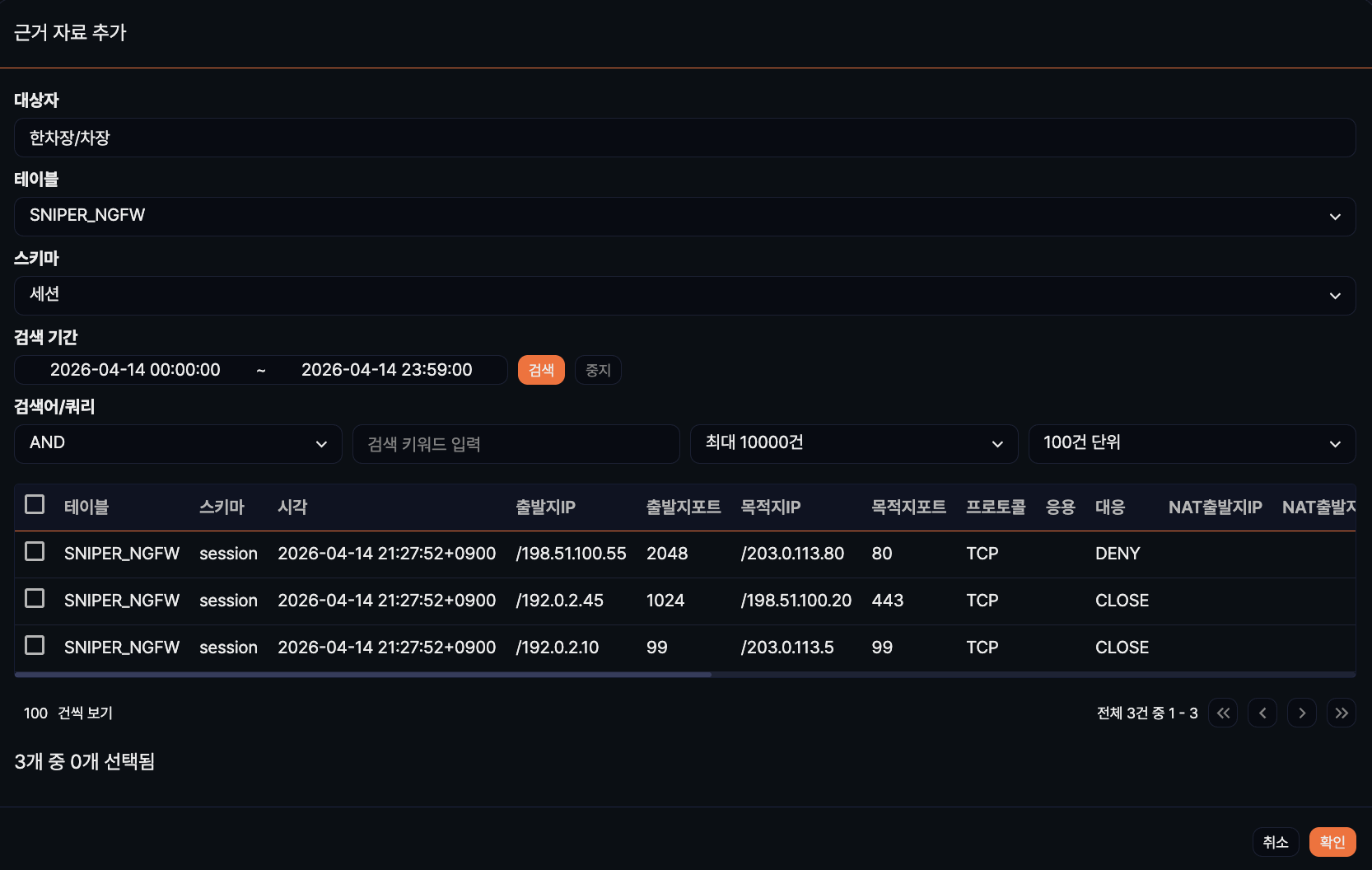Image resolution: width=1372 pixels, height=870 pixels.
Task: Click the 검색 키워드 입력 field
Action: click(516, 444)
